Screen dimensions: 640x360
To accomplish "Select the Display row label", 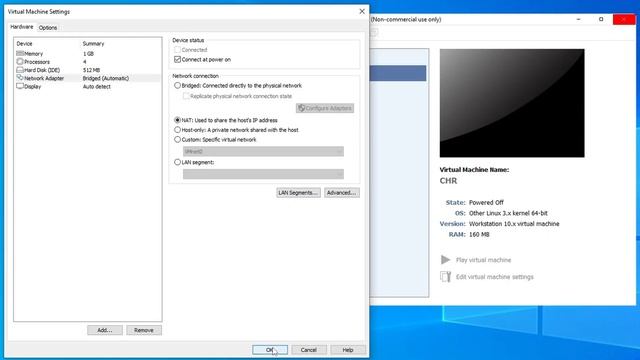I will [x=33, y=87].
